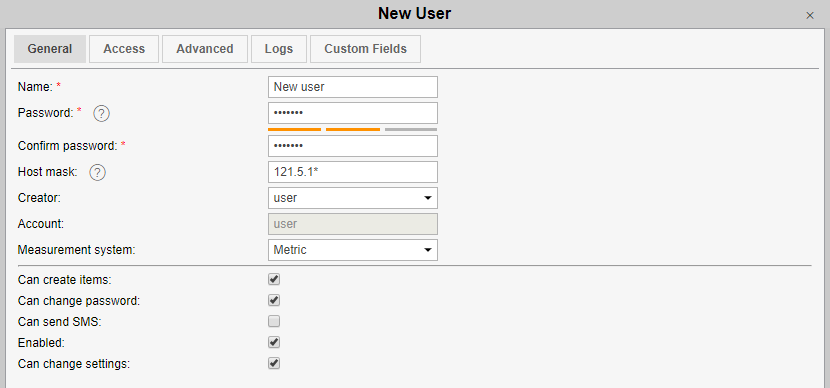Select the General tab
The image size is (830, 388).
click(50, 49)
